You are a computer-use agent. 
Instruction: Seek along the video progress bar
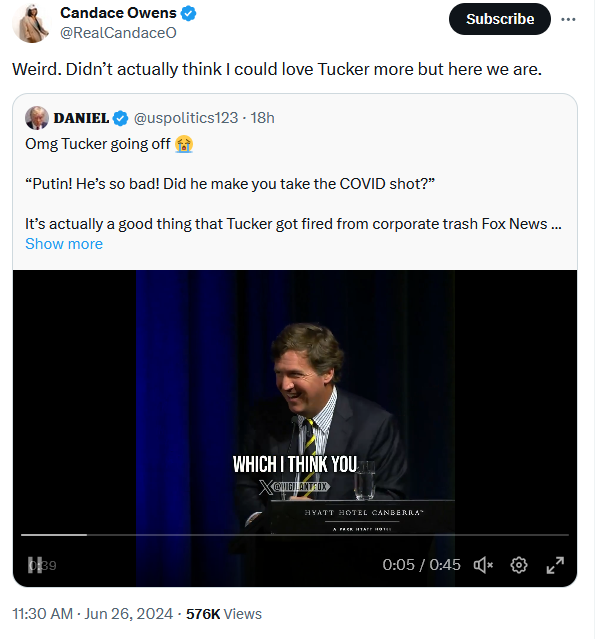pos(295,535)
